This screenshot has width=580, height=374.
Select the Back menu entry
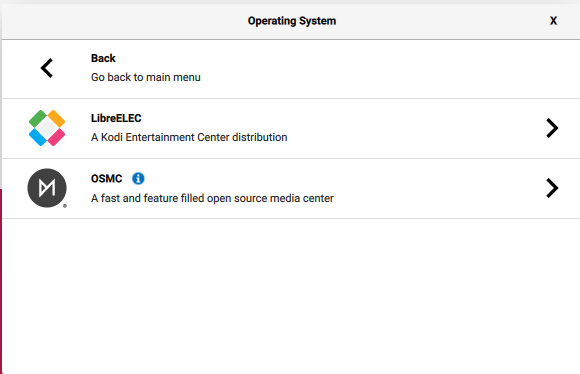pyautogui.click(x=291, y=69)
